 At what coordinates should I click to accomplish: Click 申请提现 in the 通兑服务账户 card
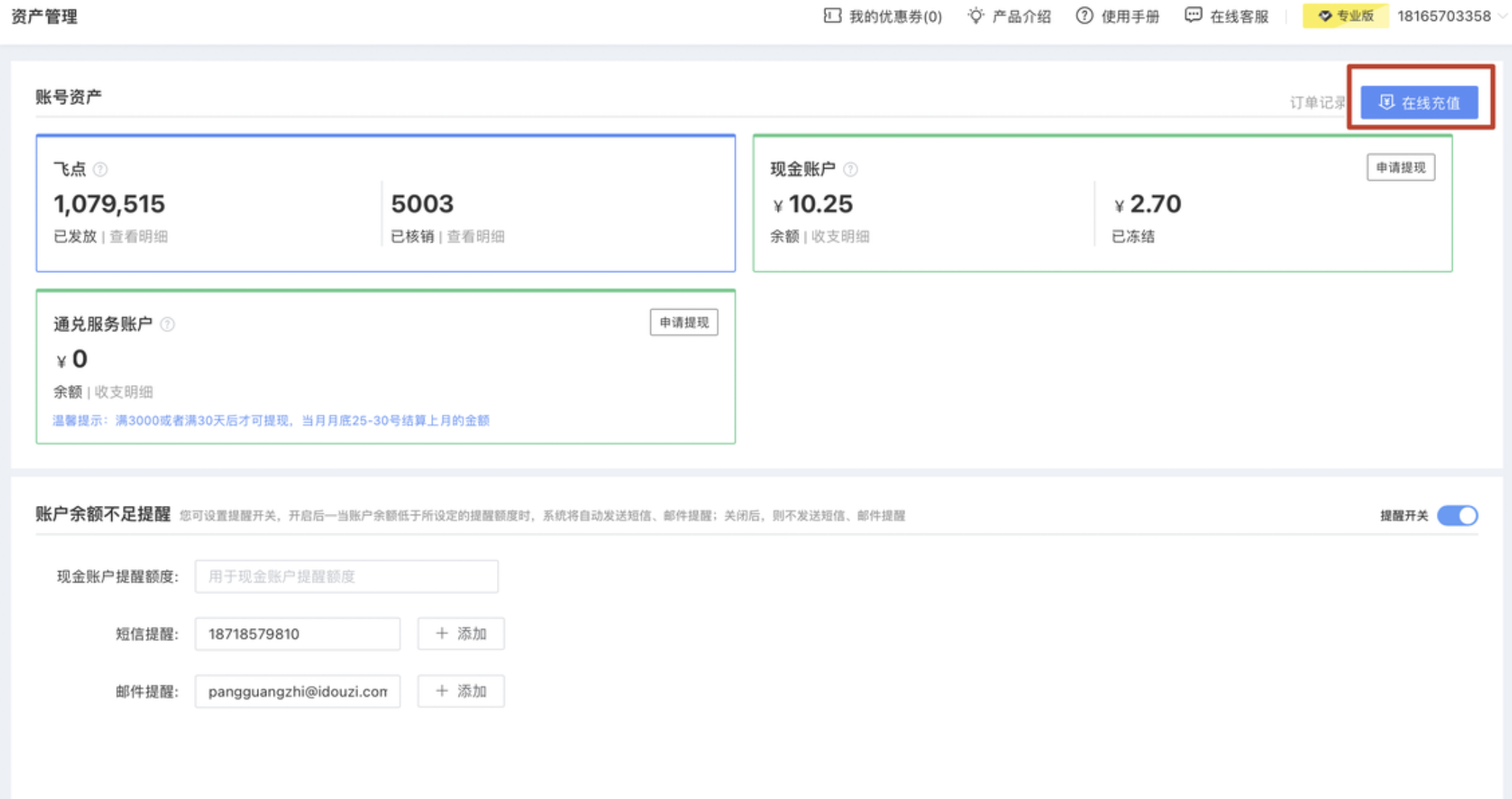[x=684, y=323]
